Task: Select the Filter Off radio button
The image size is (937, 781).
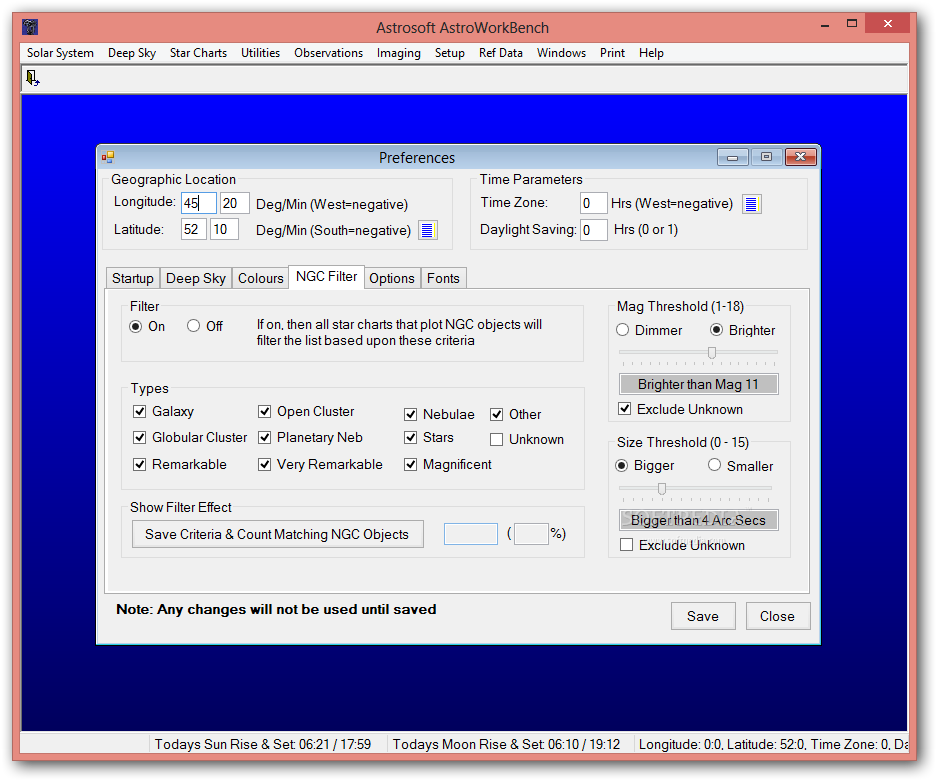Action: [193, 326]
